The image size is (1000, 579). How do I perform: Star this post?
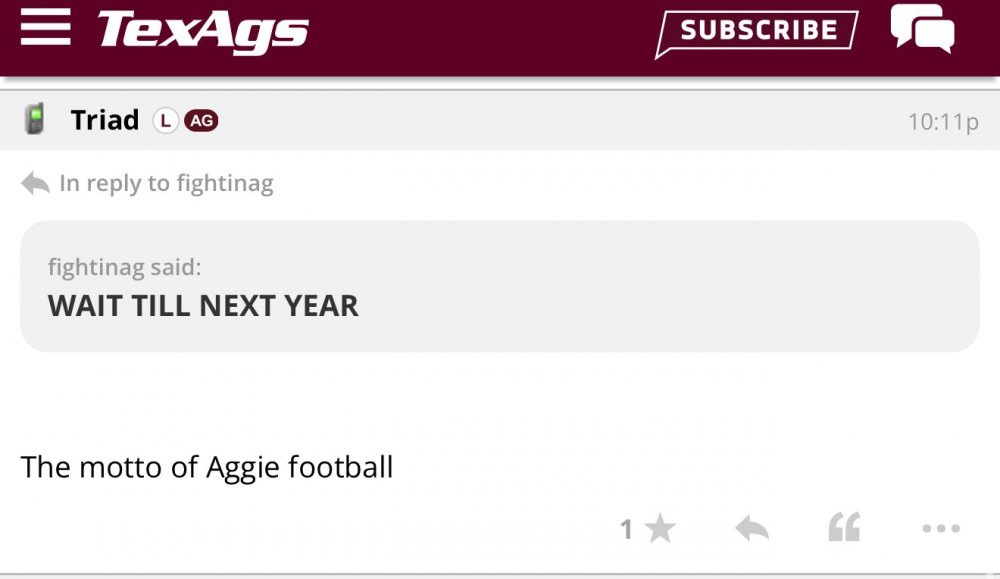[x=660, y=528]
